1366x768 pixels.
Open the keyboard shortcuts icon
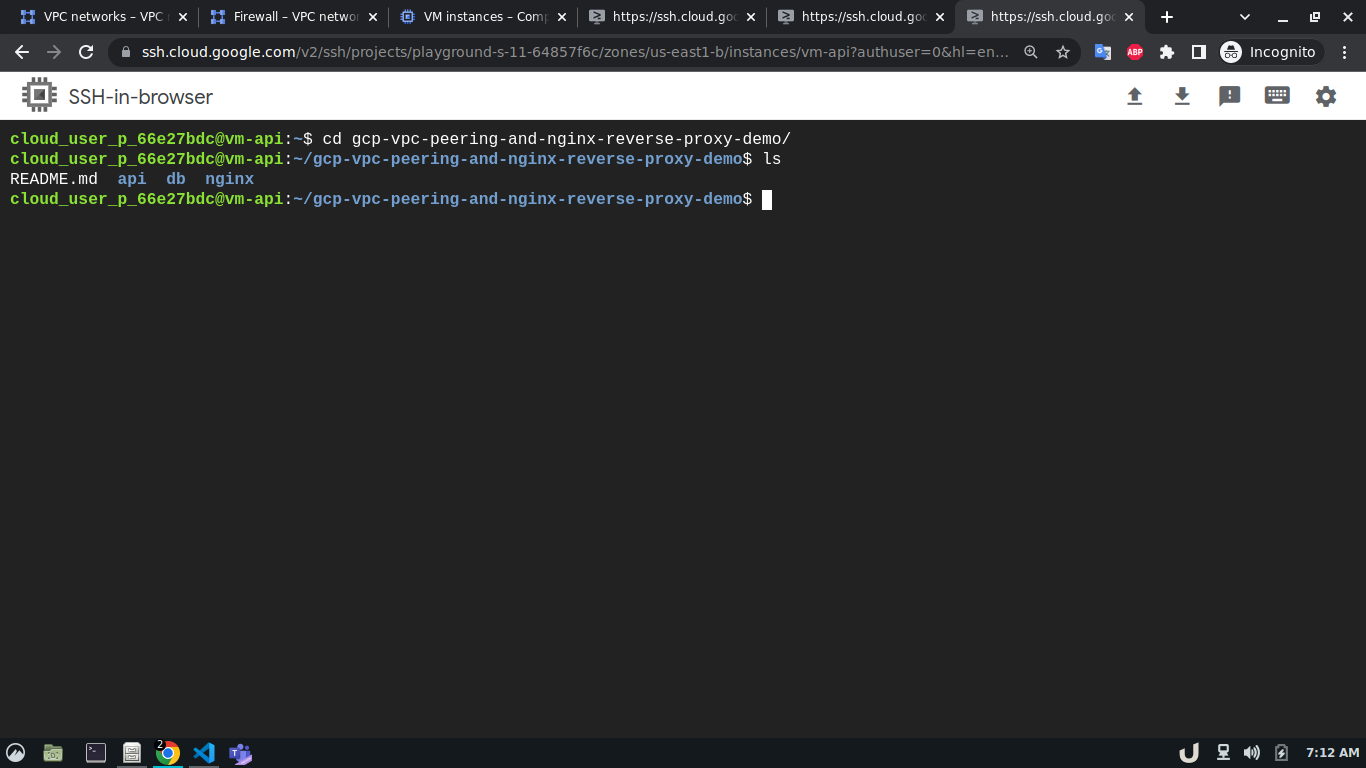point(1277,96)
